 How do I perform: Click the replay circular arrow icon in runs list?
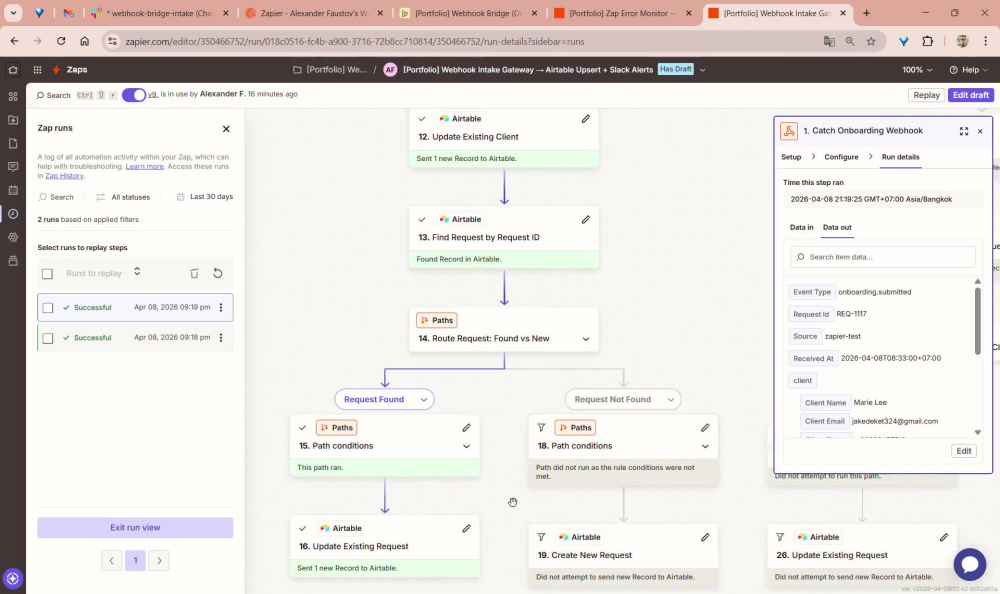217,273
